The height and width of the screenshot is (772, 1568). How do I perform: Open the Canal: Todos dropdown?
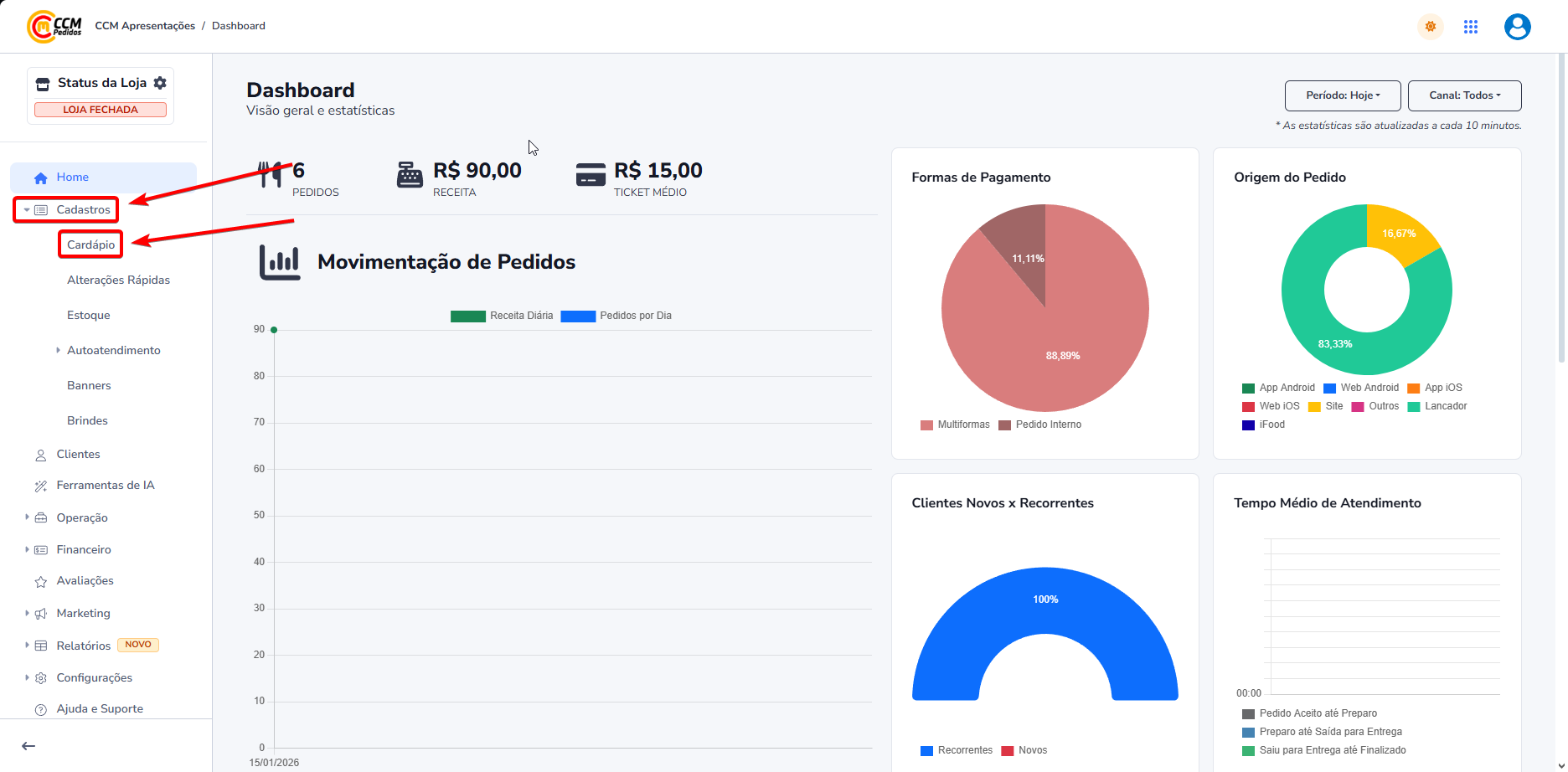1464,95
